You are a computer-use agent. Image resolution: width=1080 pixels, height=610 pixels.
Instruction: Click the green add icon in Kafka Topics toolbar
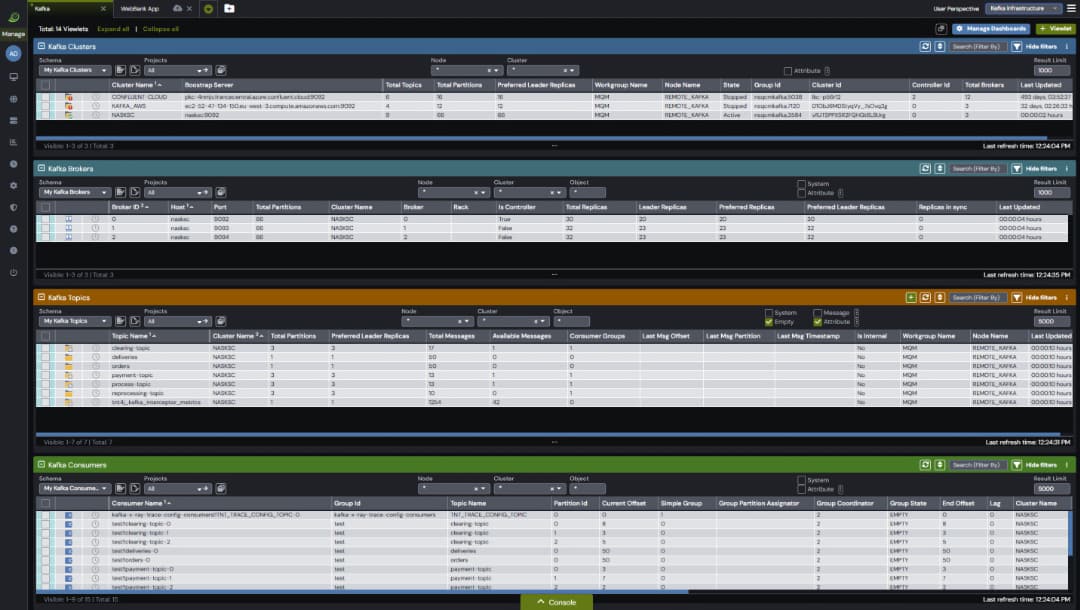(911, 297)
